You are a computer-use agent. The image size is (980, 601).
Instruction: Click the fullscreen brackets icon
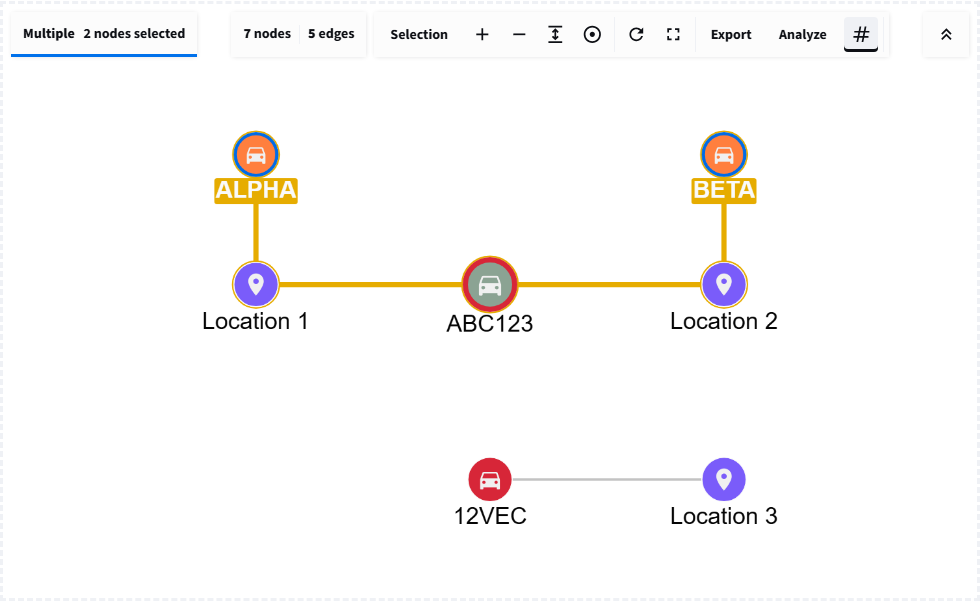(673, 34)
